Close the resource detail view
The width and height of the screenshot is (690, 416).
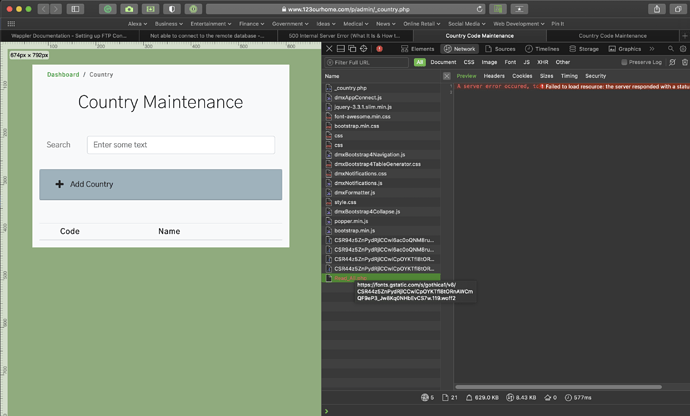(447, 76)
